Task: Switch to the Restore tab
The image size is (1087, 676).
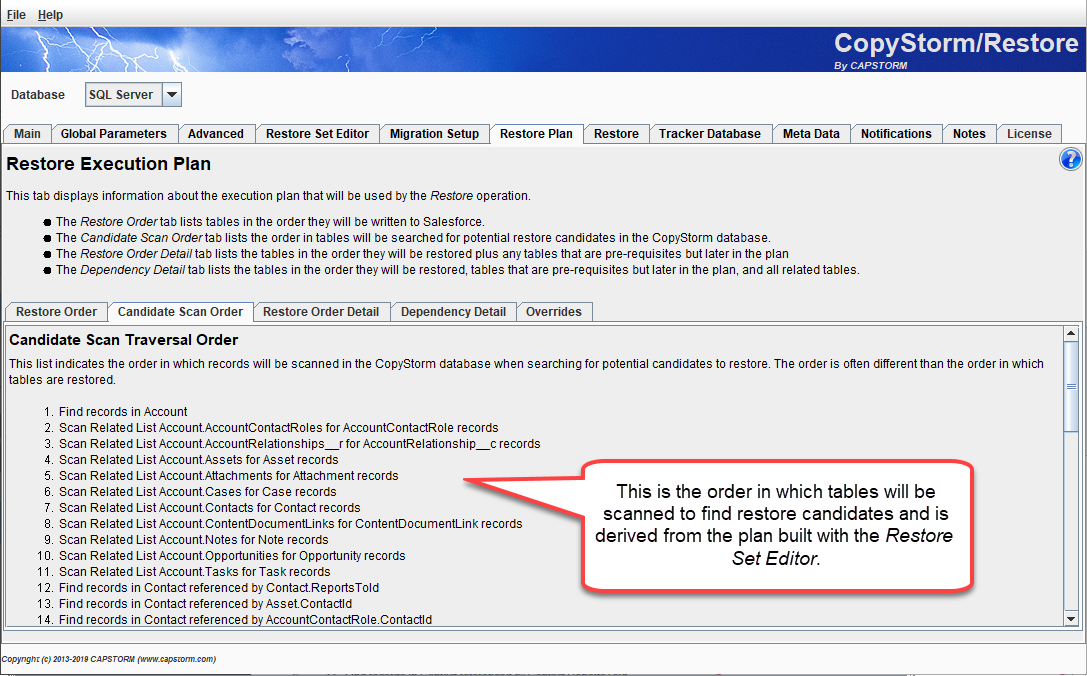Action: click(x=616, y=134)
